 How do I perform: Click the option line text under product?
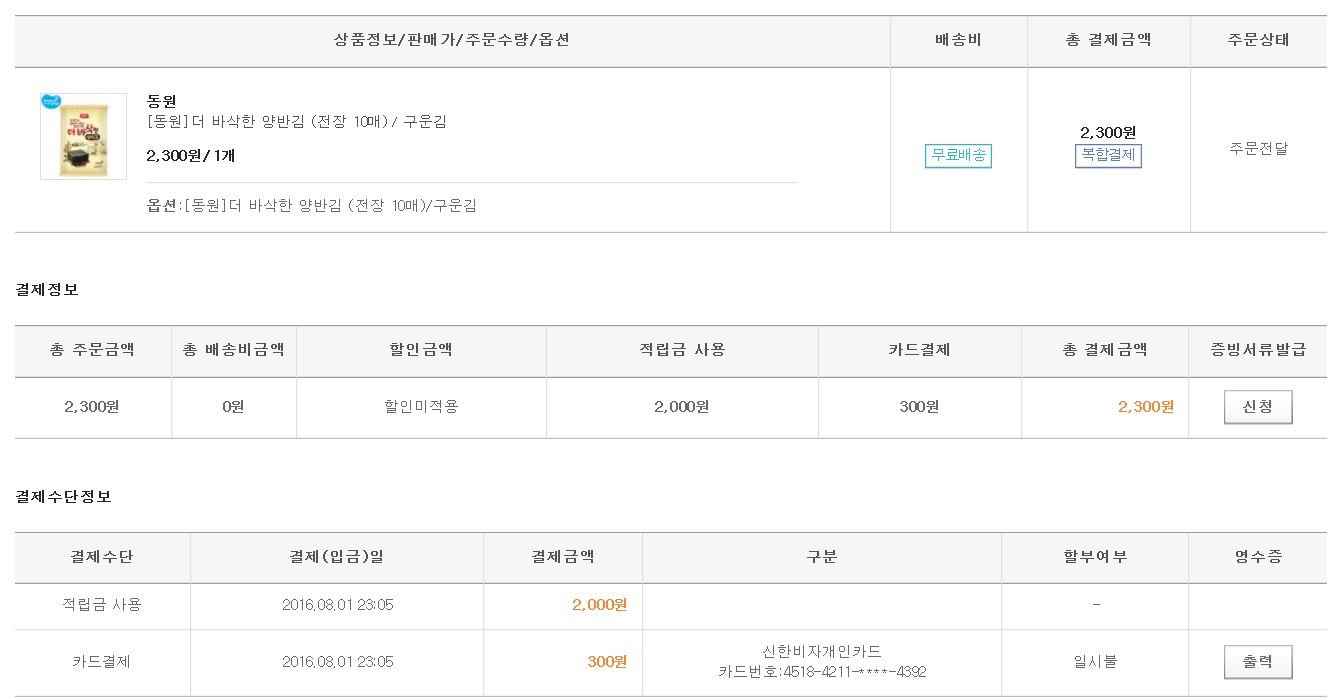311,206
